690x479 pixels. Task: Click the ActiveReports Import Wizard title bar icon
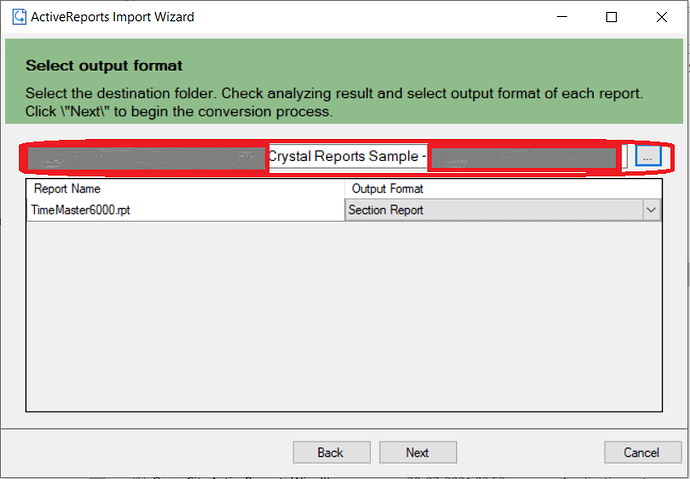click(x=19, y=17)
